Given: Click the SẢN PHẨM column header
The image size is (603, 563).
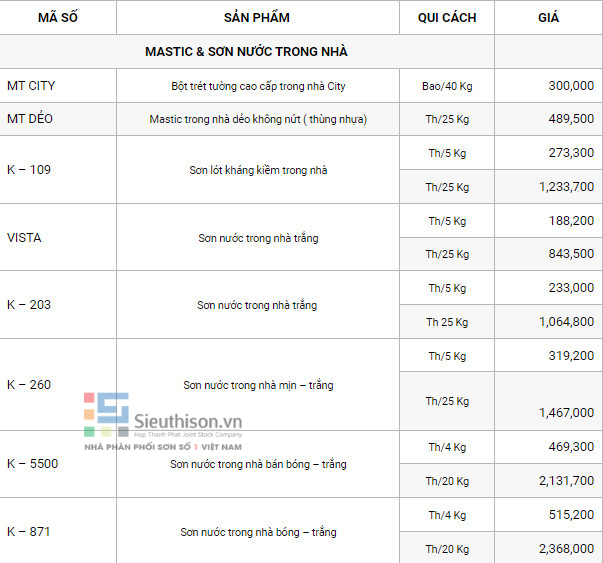Looking at the screenshot, I should click(x=257, y=18).
